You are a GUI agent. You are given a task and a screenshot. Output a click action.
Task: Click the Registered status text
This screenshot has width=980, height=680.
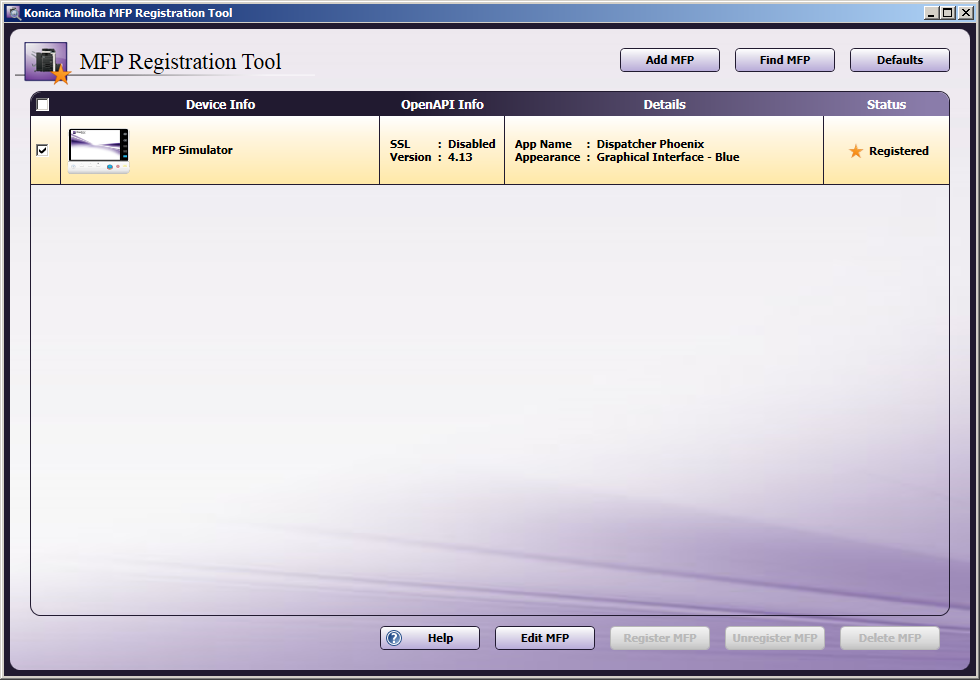tap(898, 151)
